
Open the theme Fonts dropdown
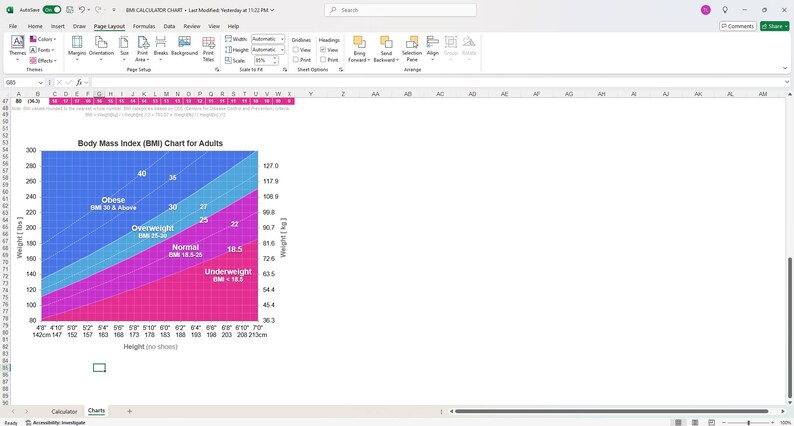(x=42, y=50)
